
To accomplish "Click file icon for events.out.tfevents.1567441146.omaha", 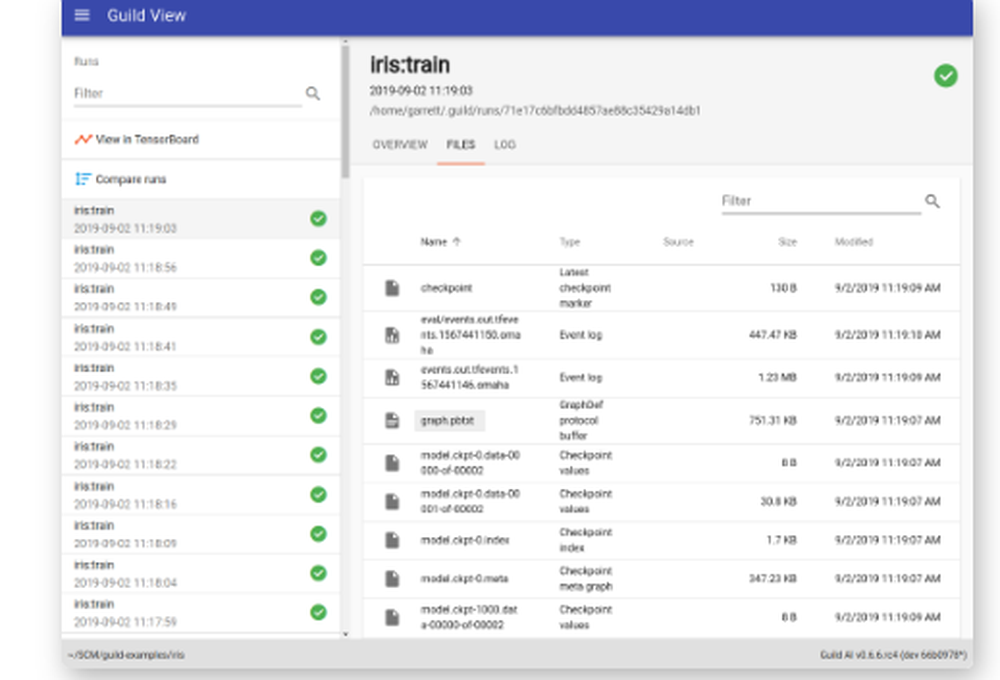I will [x=392, y=378].
